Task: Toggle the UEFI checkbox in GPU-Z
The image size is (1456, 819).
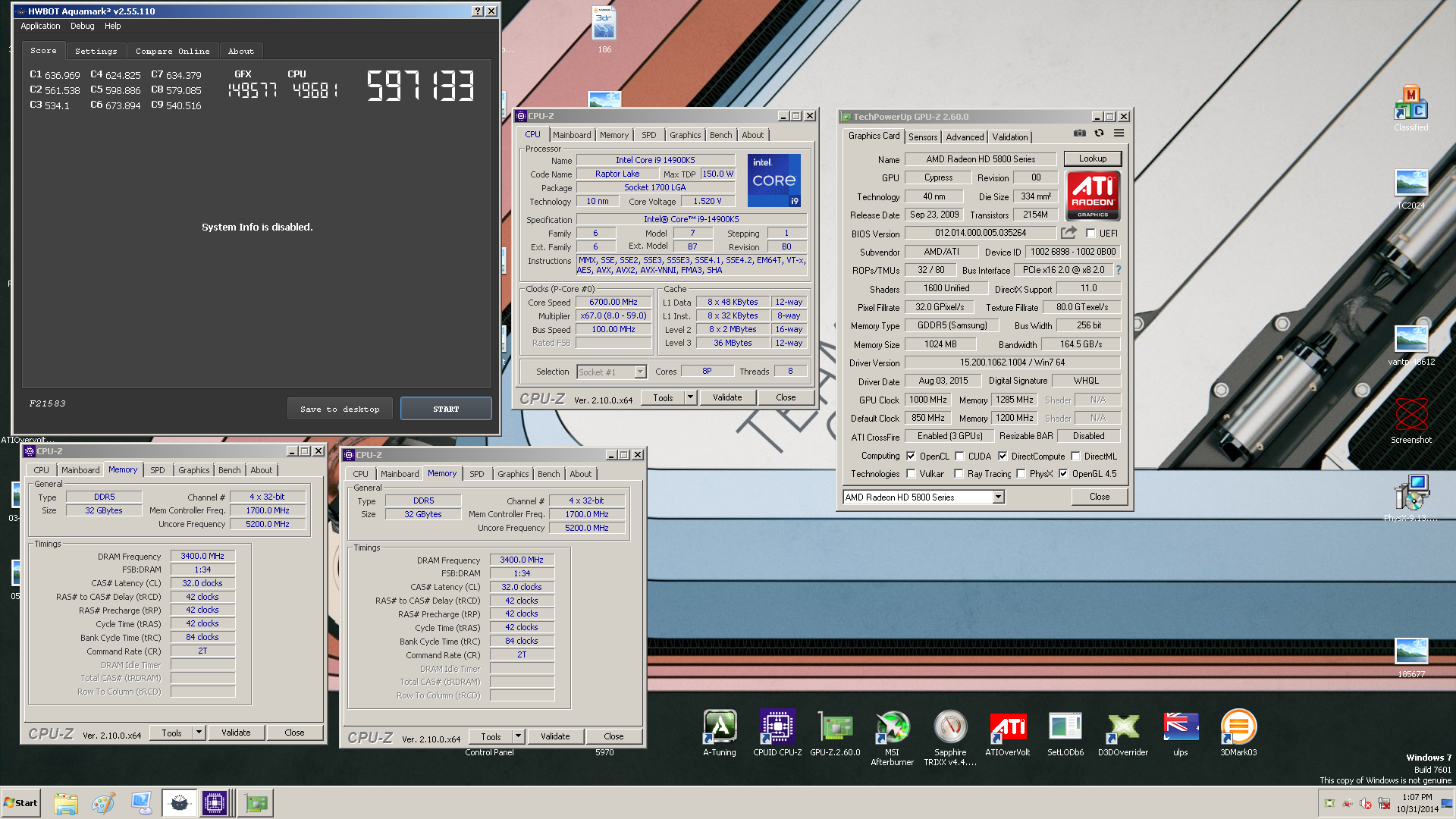Action: point(1090,234)
